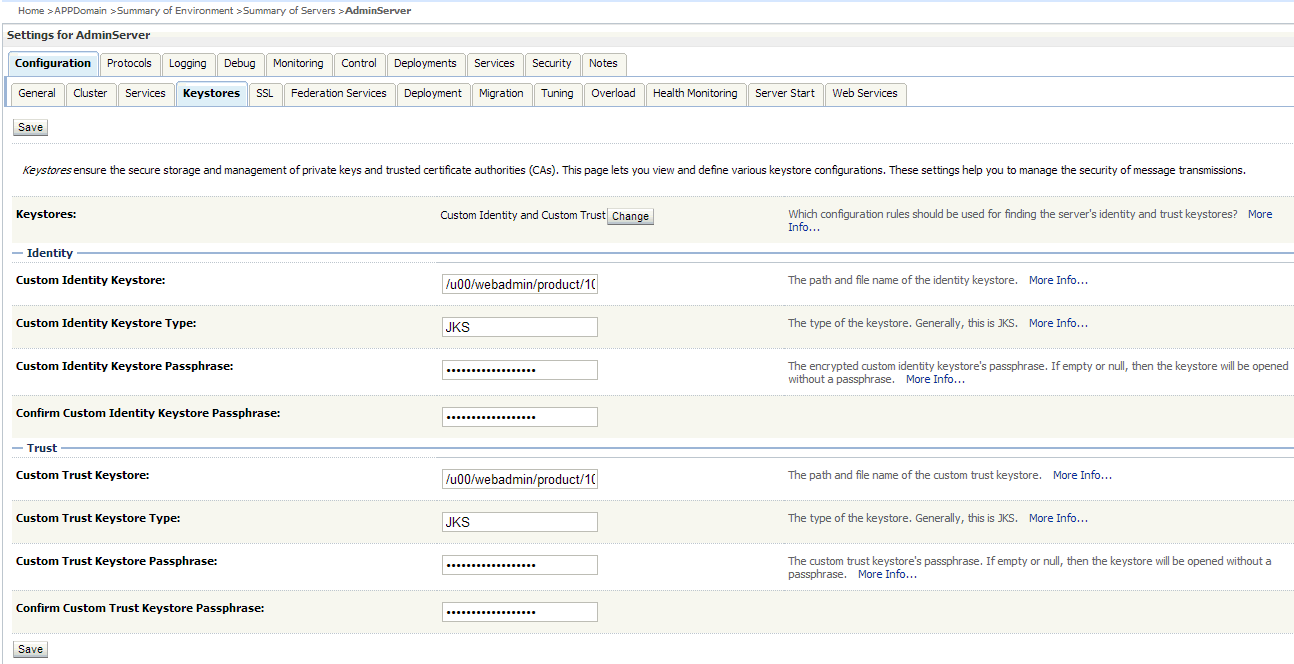Focus the Custom Identity Keystore path field
Screen dimensions: 1294x664
[520, 284]
